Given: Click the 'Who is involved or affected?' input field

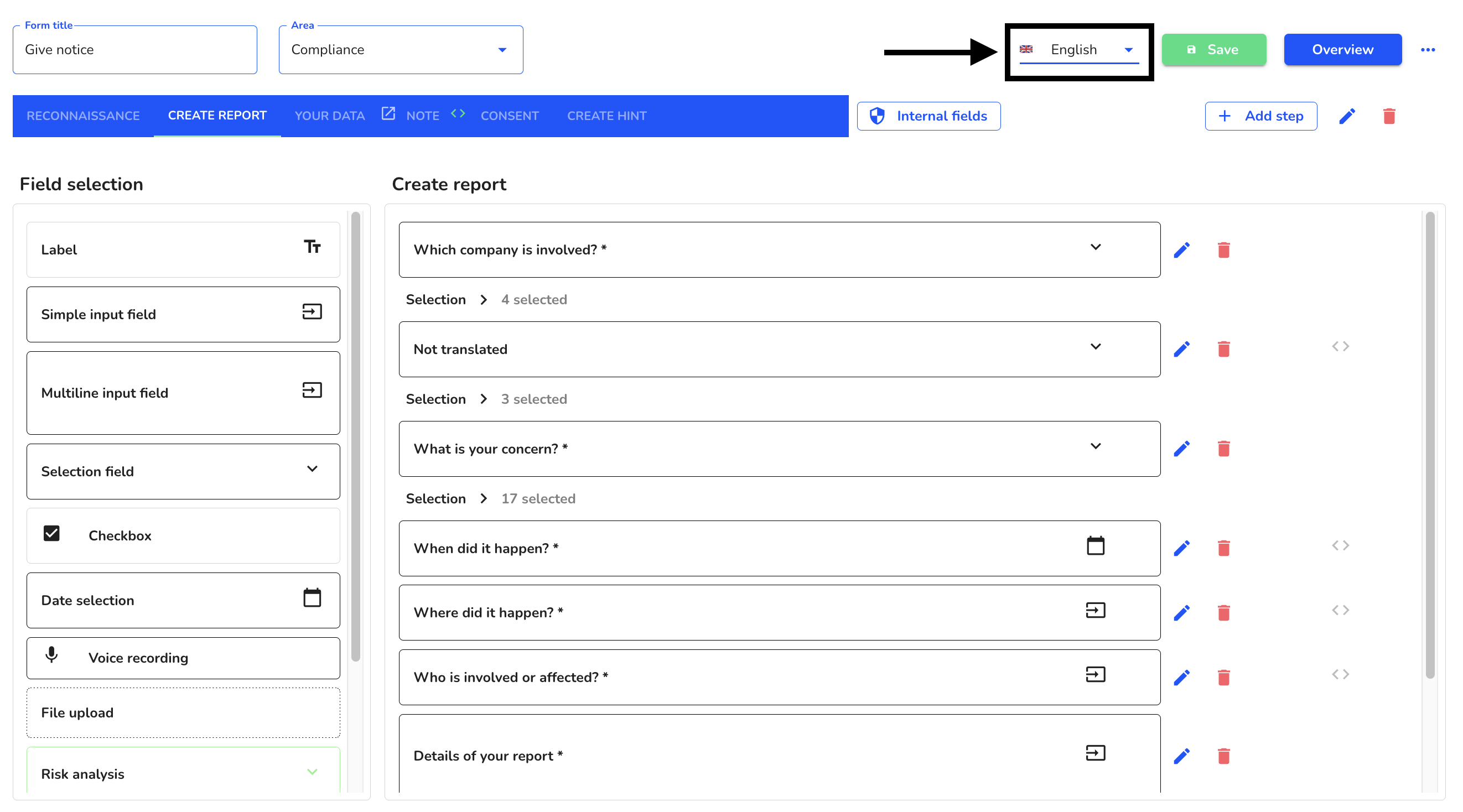Looking at the screenshot, I should coord(779,678).
